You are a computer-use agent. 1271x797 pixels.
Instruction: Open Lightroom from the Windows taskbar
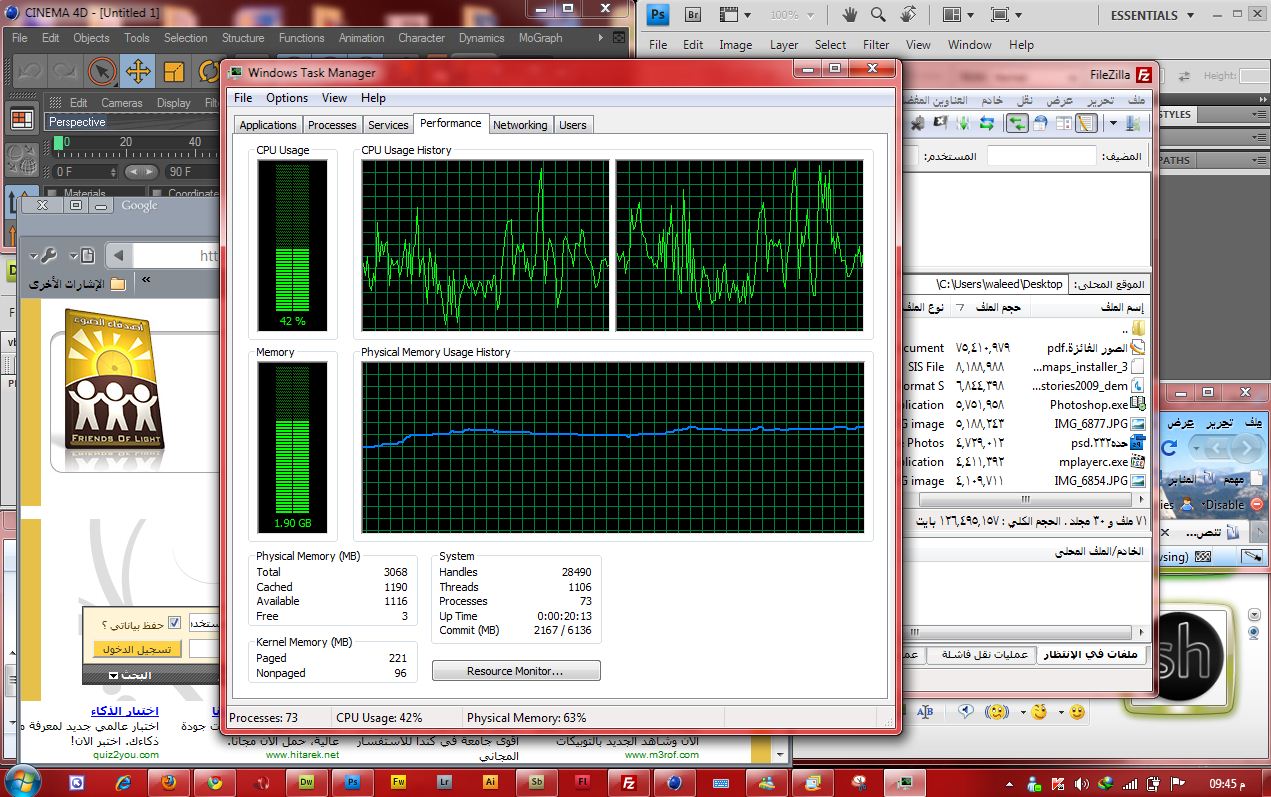pos(444,782)
